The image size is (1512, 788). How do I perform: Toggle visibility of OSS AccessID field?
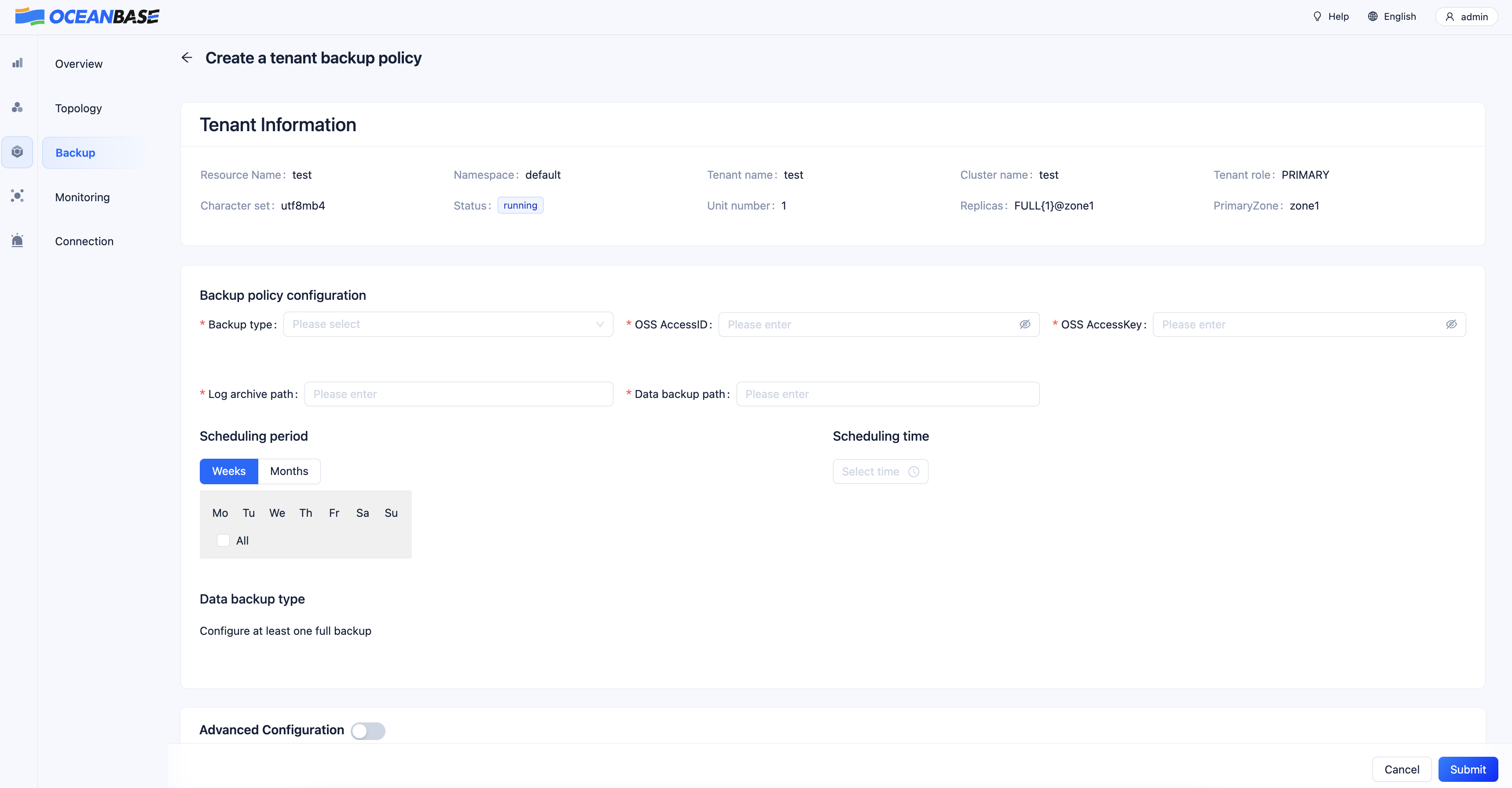pos(1025,325)
